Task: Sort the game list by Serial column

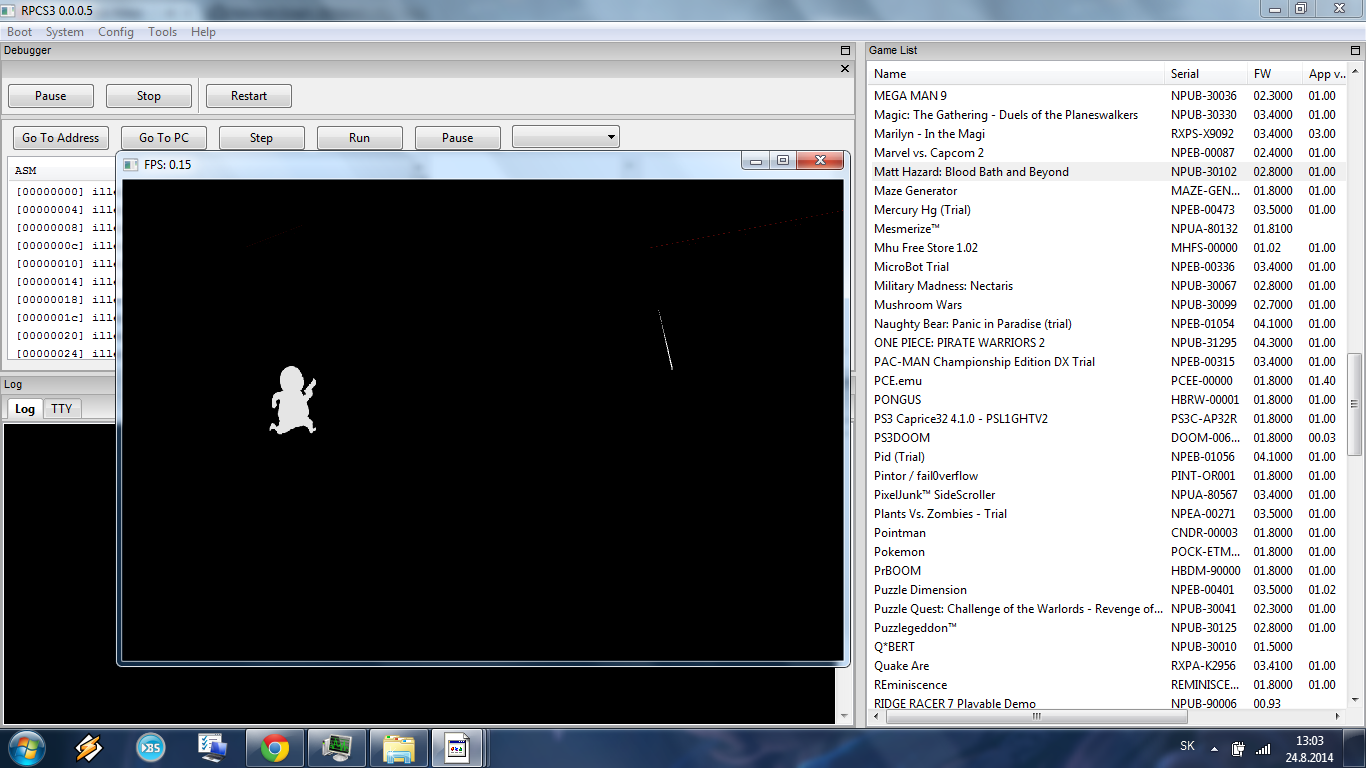Action: point(1206,74)
